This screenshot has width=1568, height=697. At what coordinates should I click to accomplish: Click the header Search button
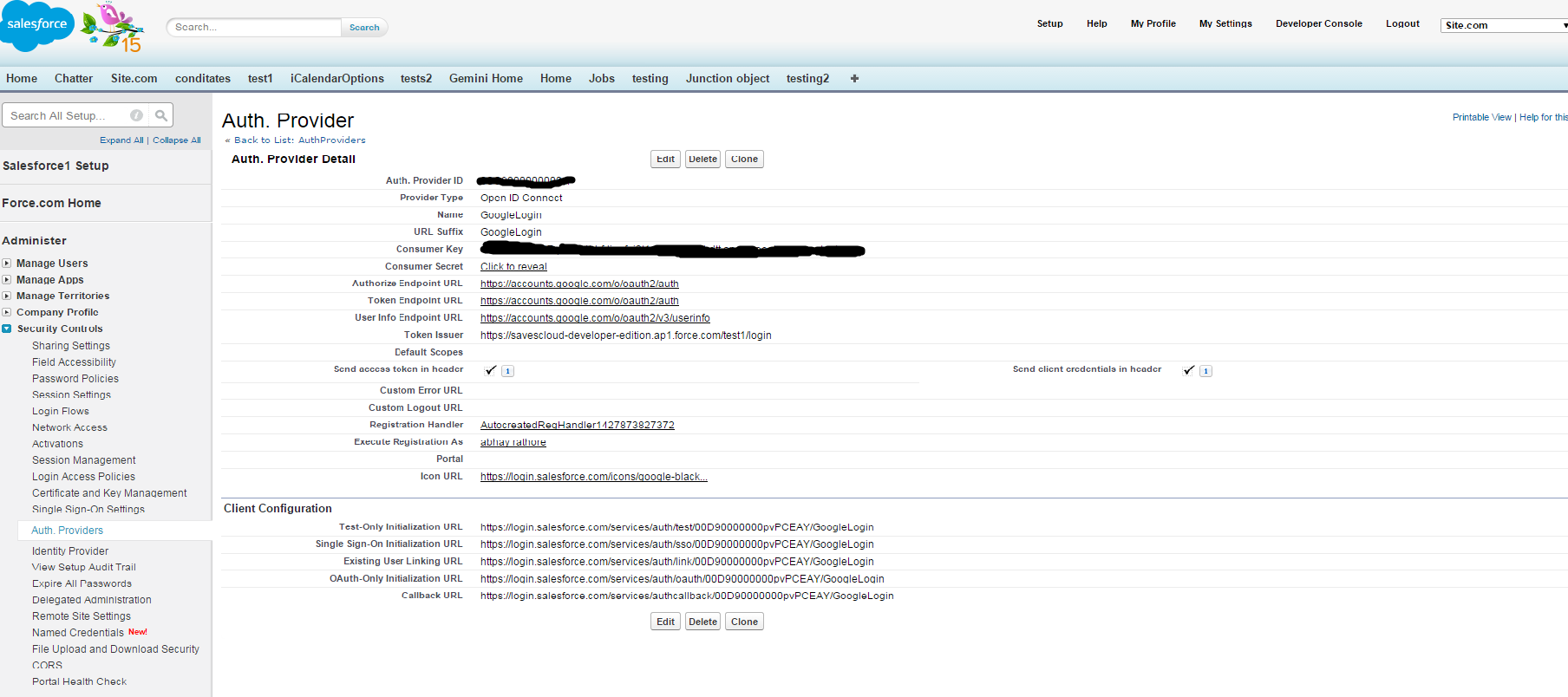coord(364,28)
